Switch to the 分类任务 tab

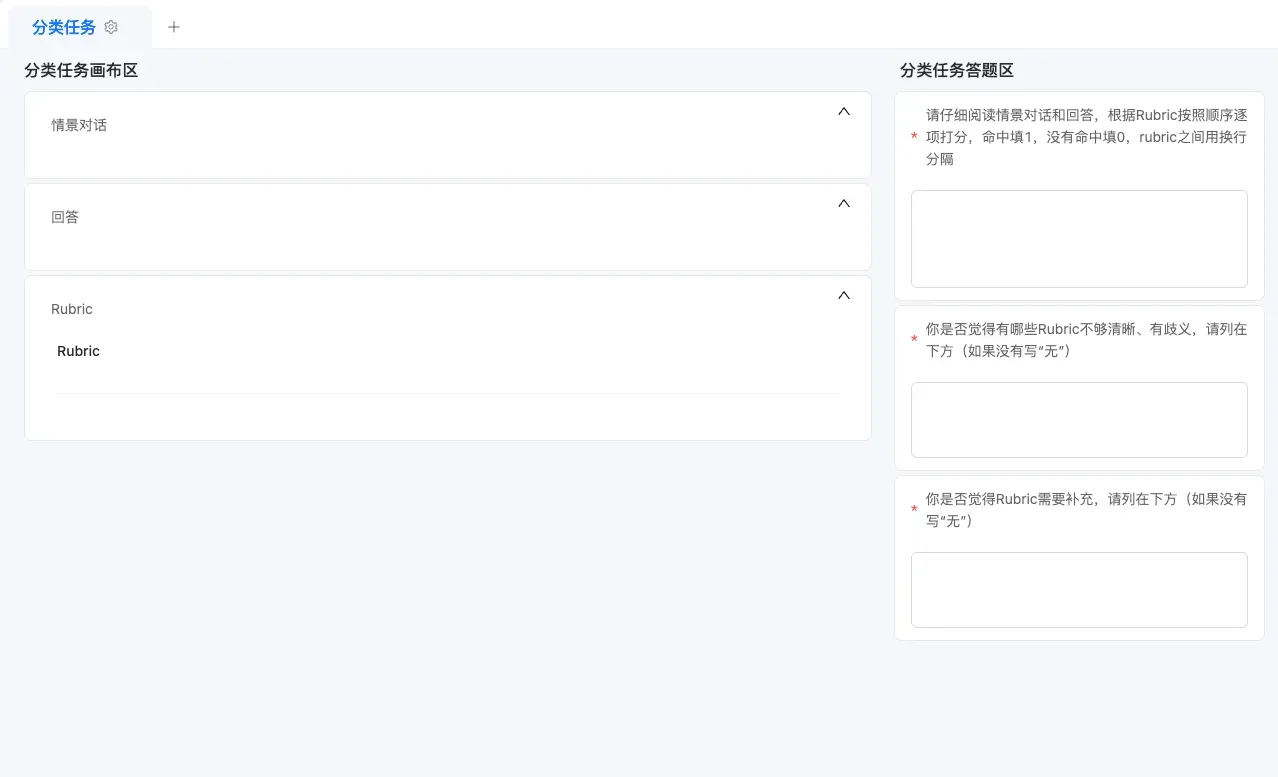[64, 27]
